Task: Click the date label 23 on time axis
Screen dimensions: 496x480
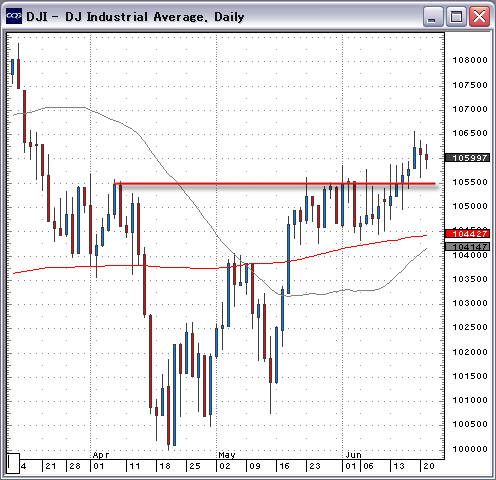Action: pos(315,466)
